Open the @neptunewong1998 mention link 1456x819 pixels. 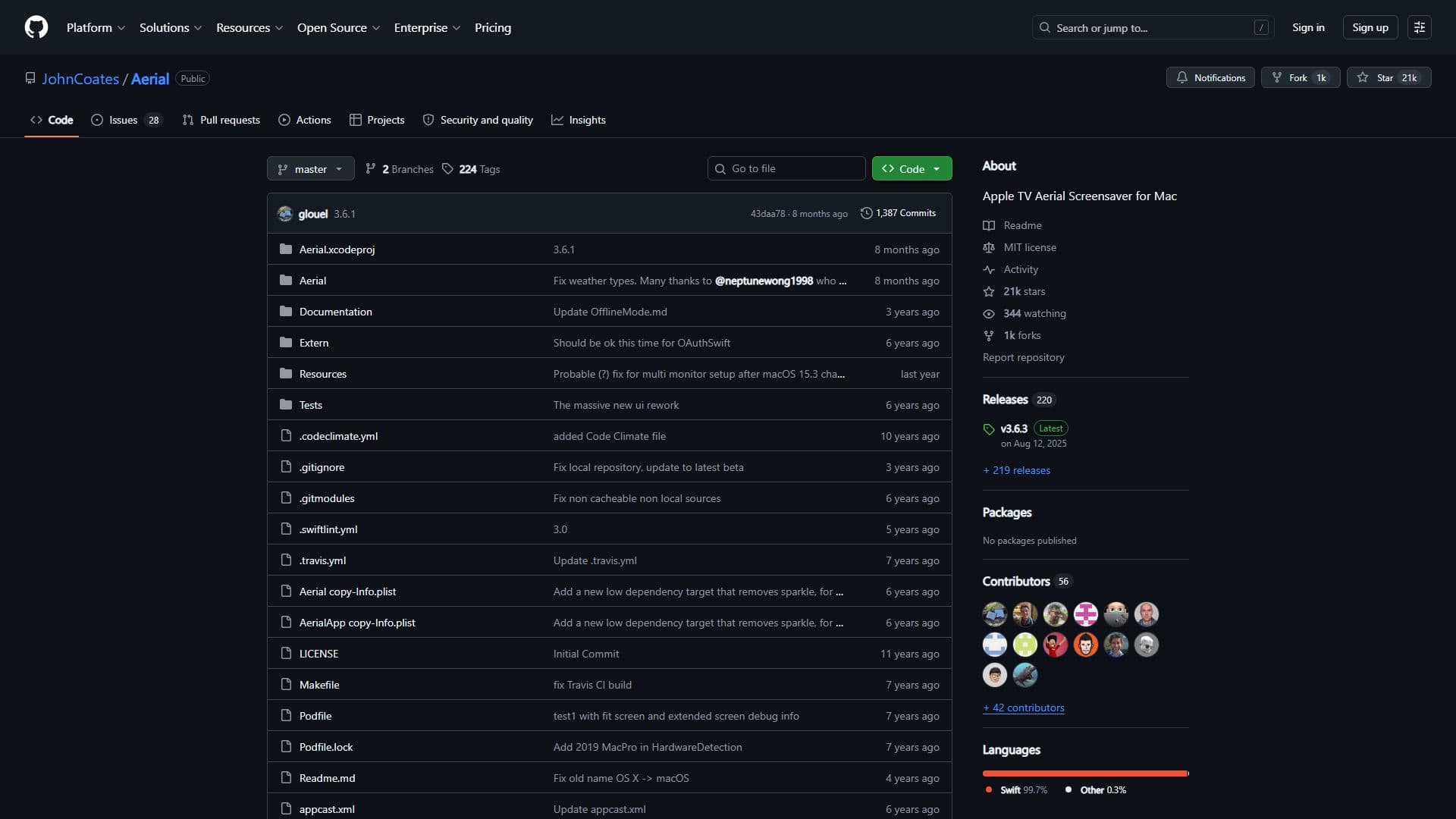click(x=764, y=281)
